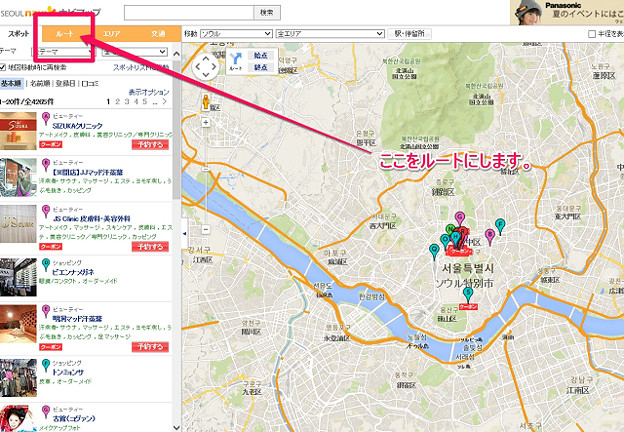Go to results page 5
The width and height of the screenshot is (624, 432).
click(x=145, y=102)
